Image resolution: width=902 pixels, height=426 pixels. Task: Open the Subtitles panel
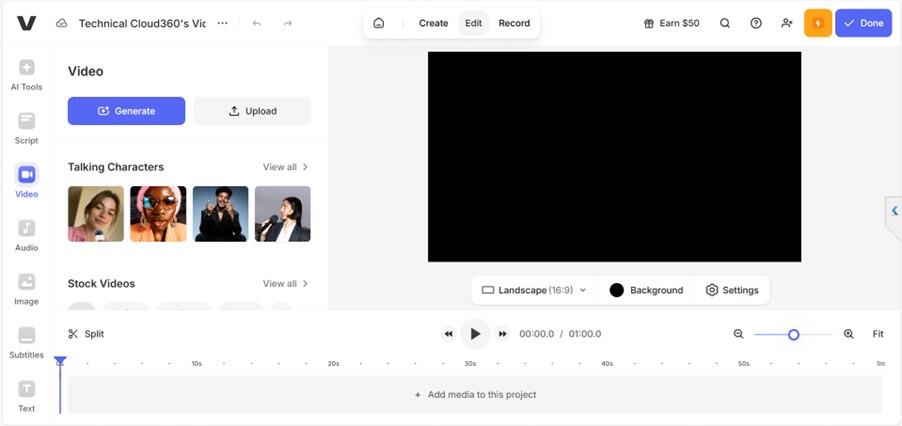[26, 343]
